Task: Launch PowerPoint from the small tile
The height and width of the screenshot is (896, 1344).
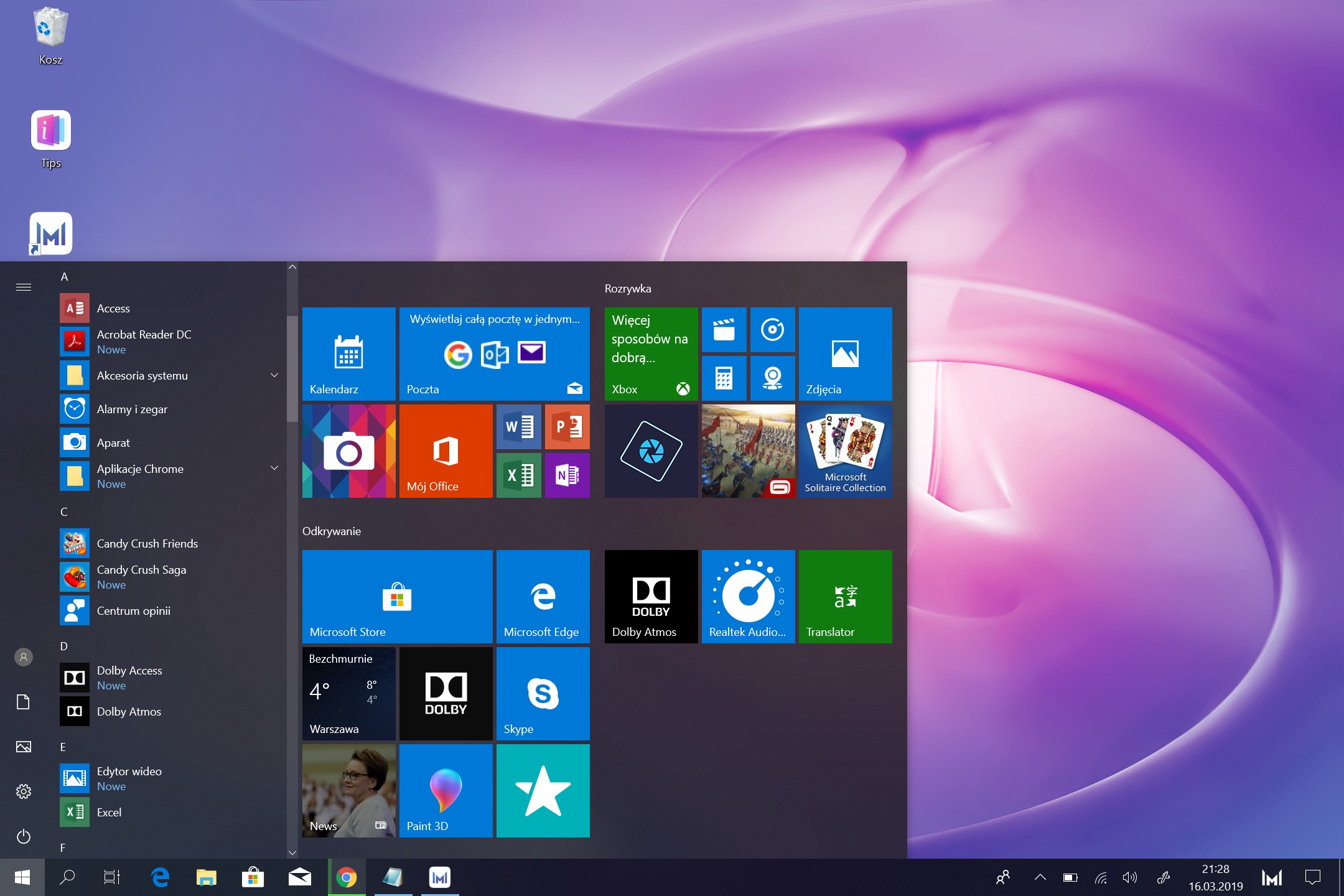Action: point(567,427)
